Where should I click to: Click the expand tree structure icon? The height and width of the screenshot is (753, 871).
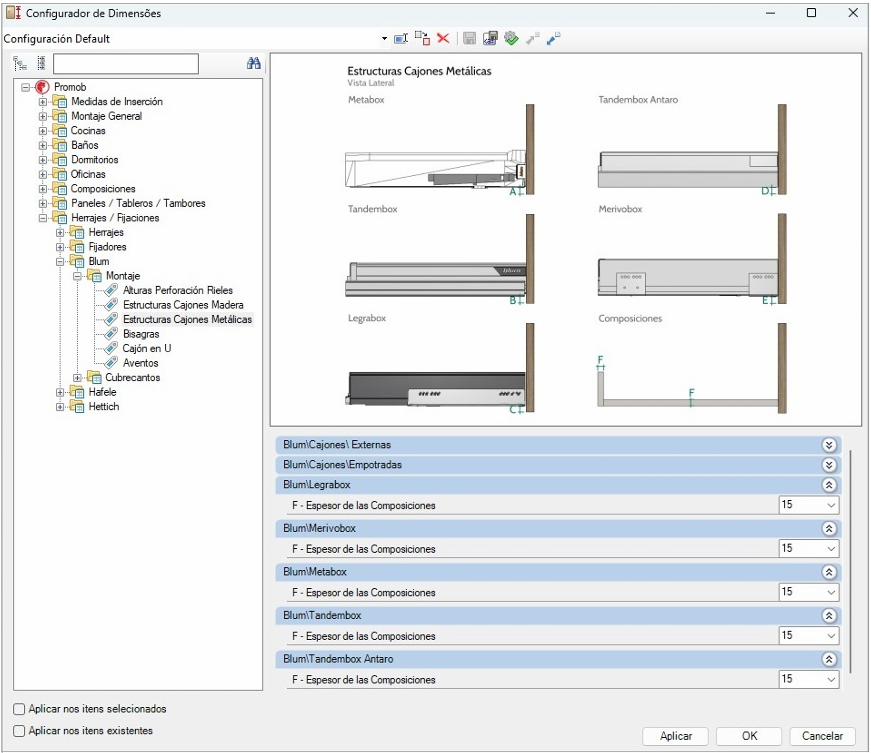tap(20, 63)
